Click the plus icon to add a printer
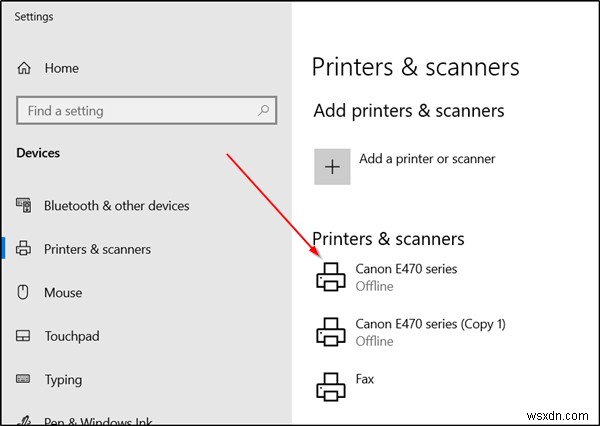 coord(332,167)
